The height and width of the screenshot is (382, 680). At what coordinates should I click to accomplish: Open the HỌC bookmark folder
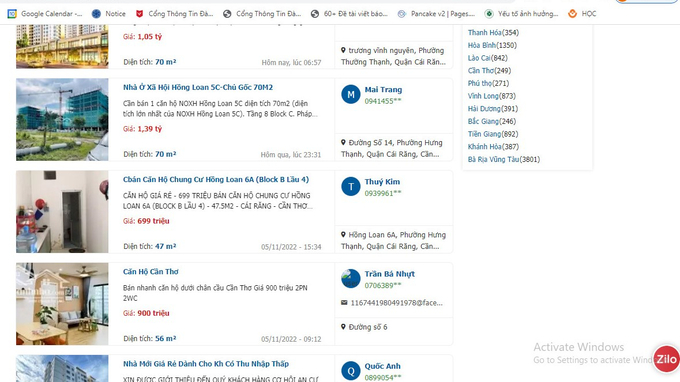(582, 14)
